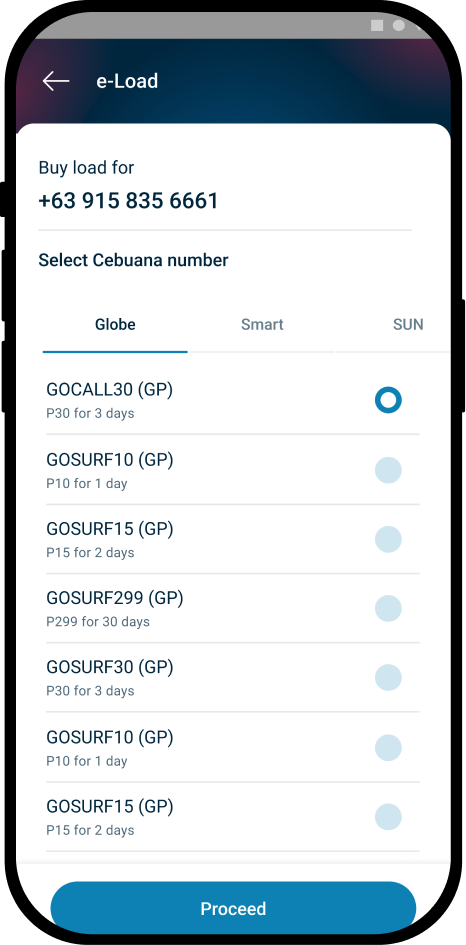This screenshot has width=466, height=945.
Task: Choose the GOSURF30 (GP) radio button
Action: (x=388, y=677)
